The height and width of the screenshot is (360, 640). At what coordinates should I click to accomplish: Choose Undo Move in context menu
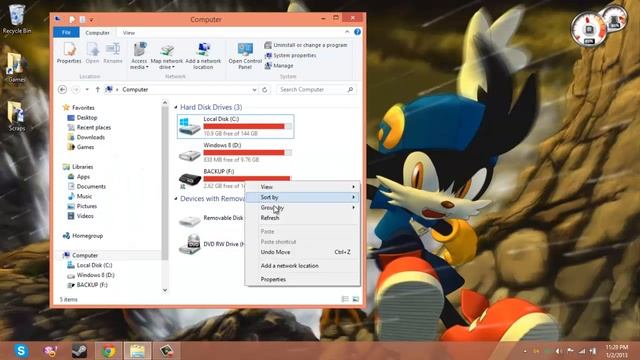pyautogui.click(x=302, y=252)
